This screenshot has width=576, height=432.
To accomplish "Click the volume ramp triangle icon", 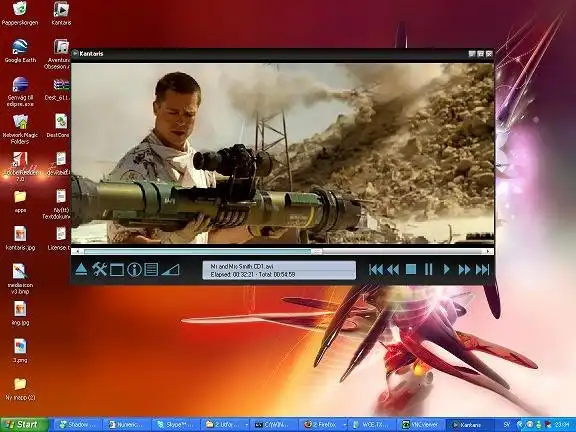I will [170, 270].
